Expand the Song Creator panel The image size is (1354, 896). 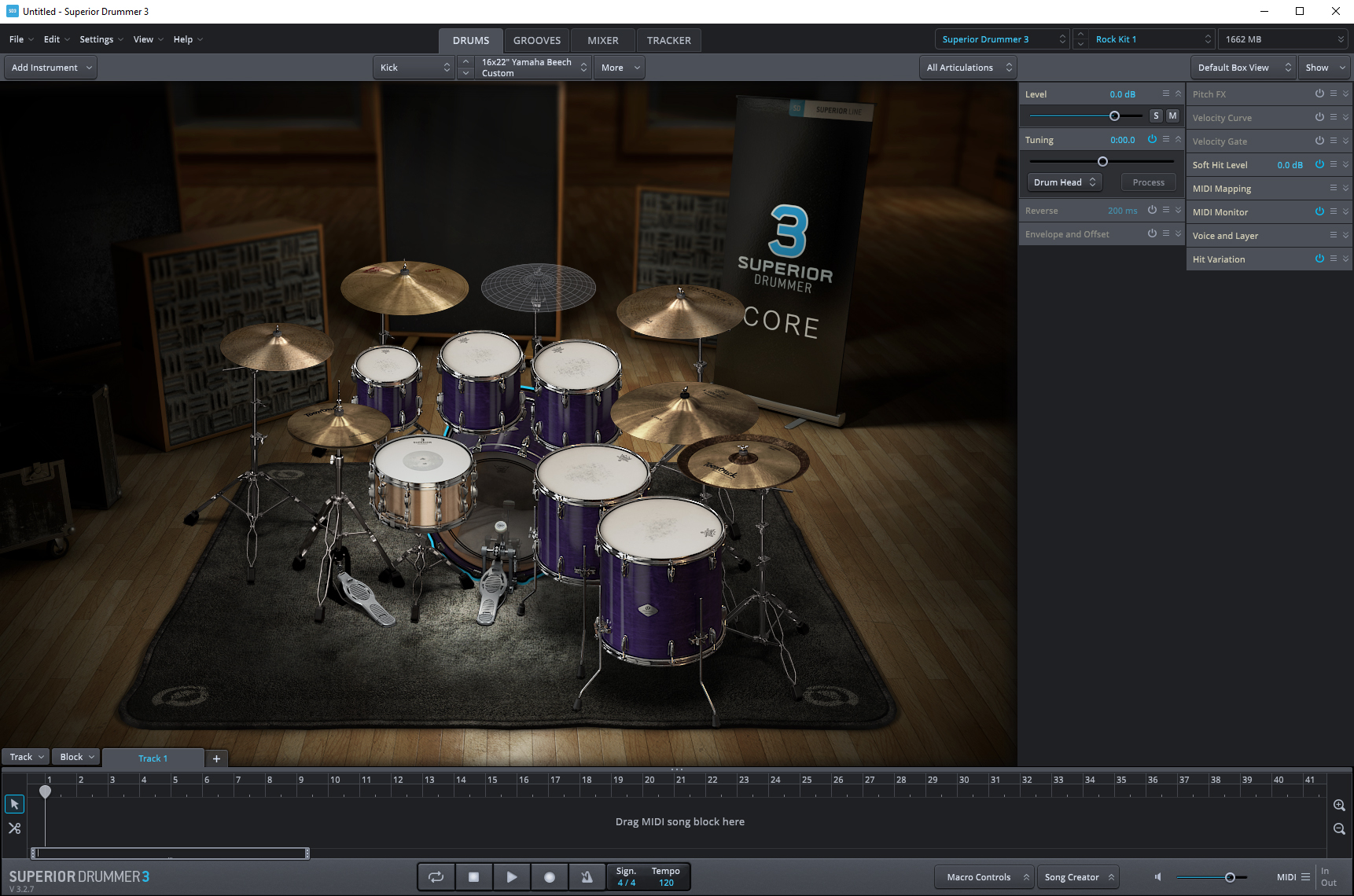1079,877
